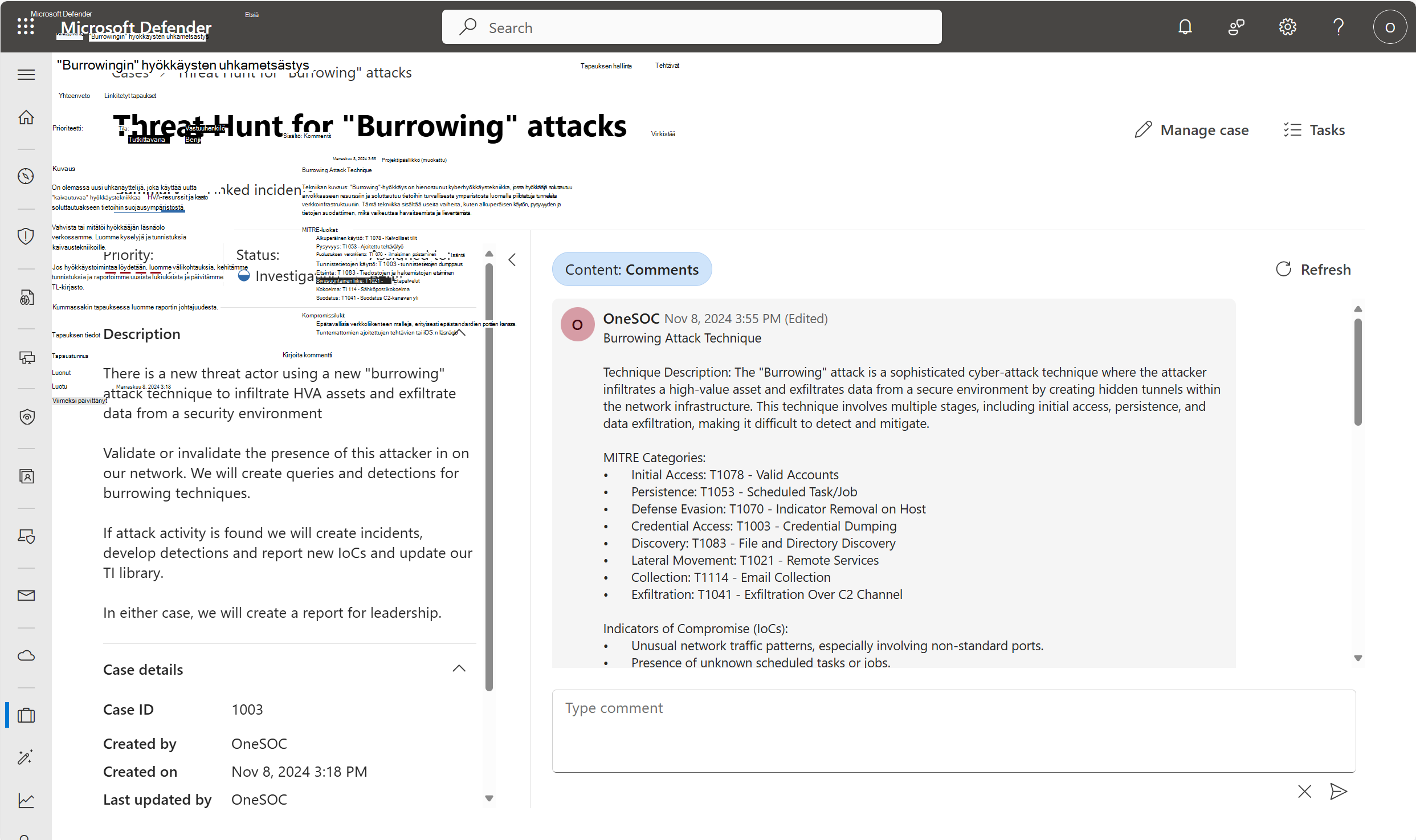Open the settings gear icon
Image resolution: width=1416 pixels, height=840 pixels.
[x=1287, y=27]
